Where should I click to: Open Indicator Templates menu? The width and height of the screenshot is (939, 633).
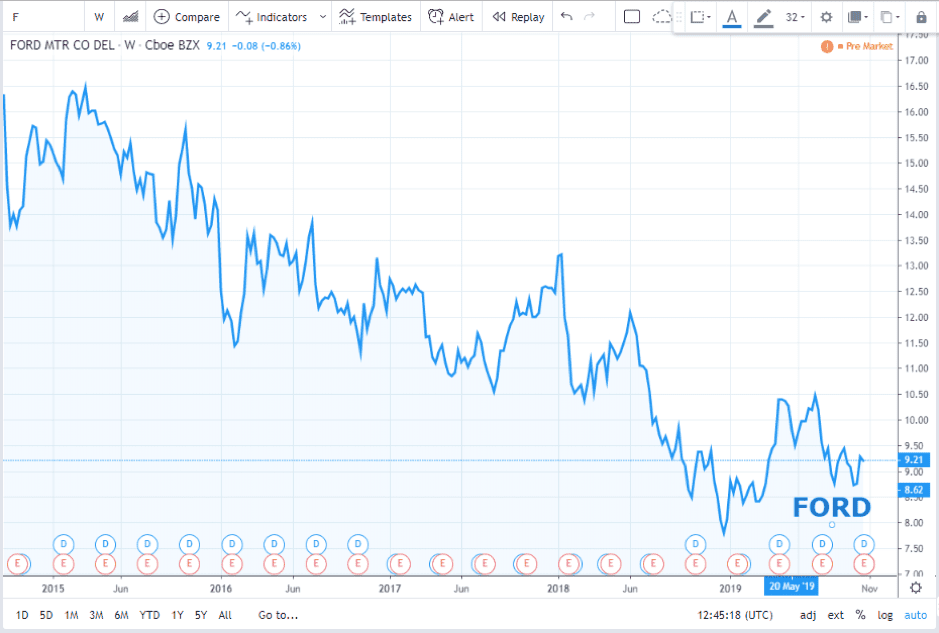375,17
